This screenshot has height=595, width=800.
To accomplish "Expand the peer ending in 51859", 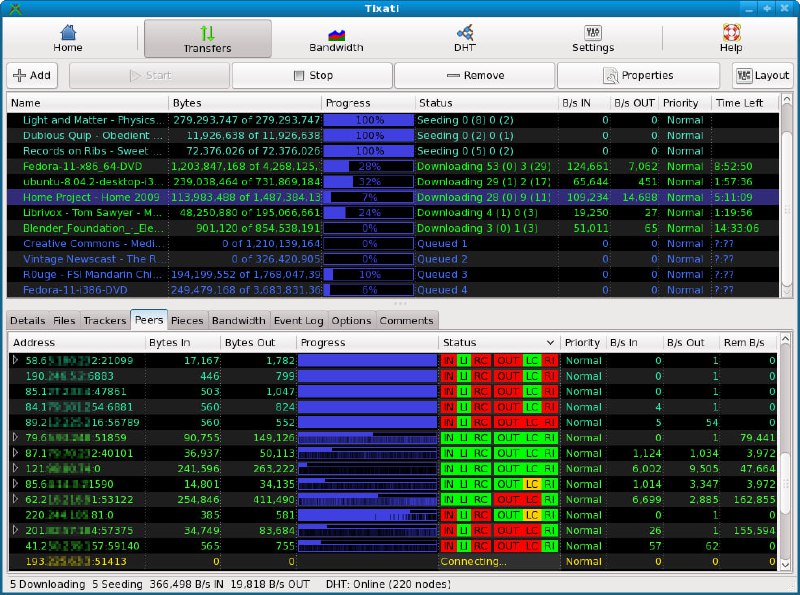I will tap(15, 438).
